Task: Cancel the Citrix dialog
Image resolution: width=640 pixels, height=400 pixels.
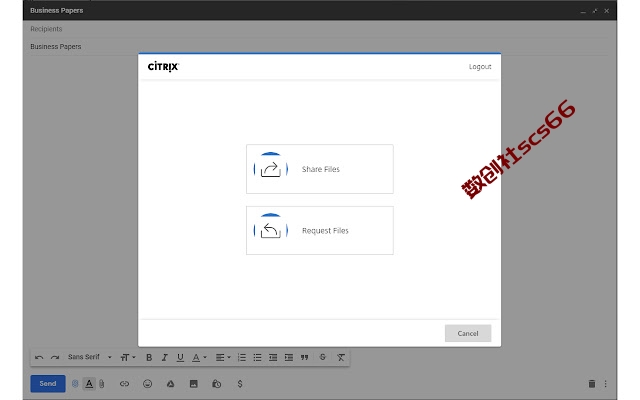Action: 468,333
